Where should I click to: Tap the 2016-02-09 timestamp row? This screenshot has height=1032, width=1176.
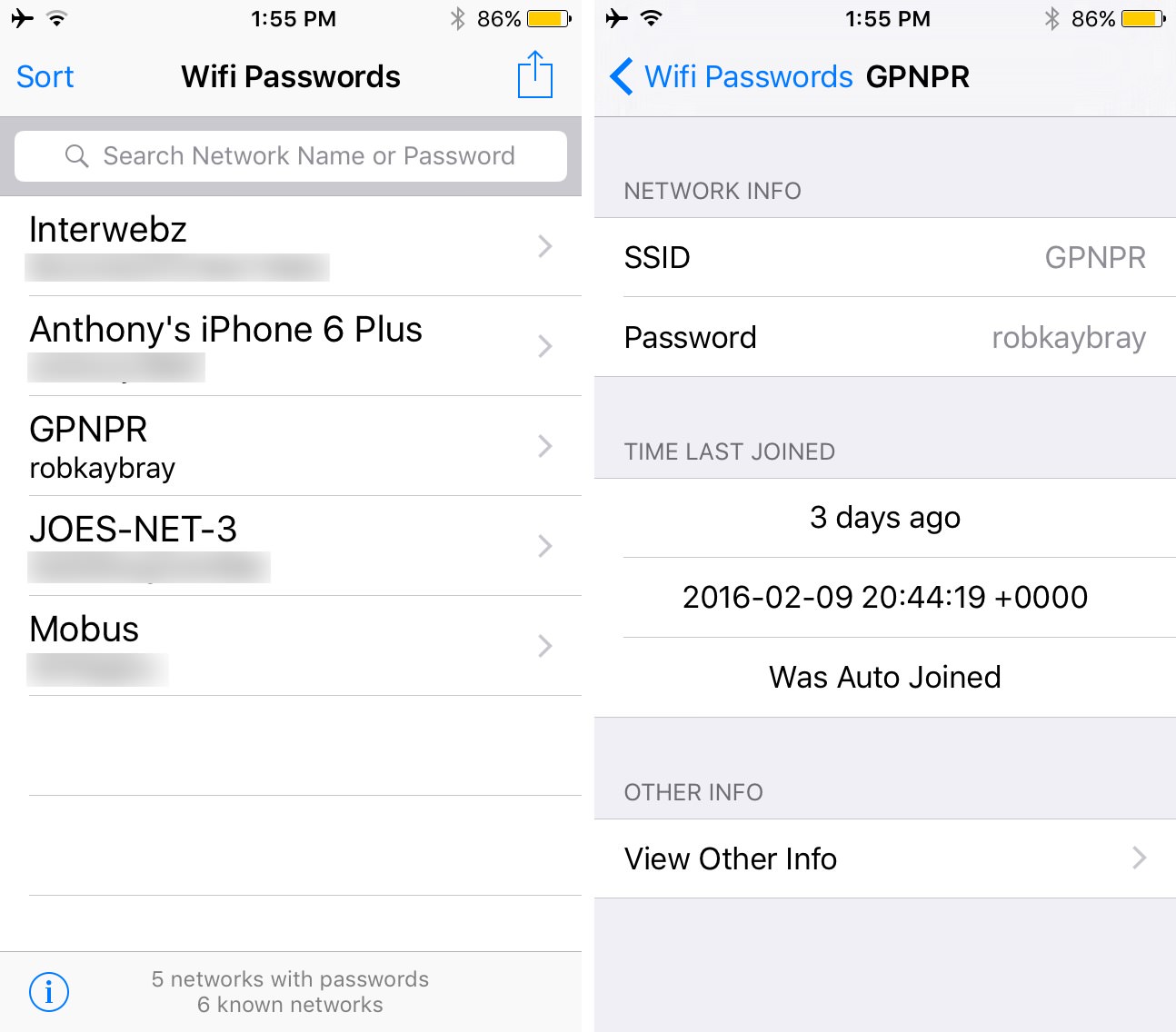pyautogui.click(x=885, y=597)
